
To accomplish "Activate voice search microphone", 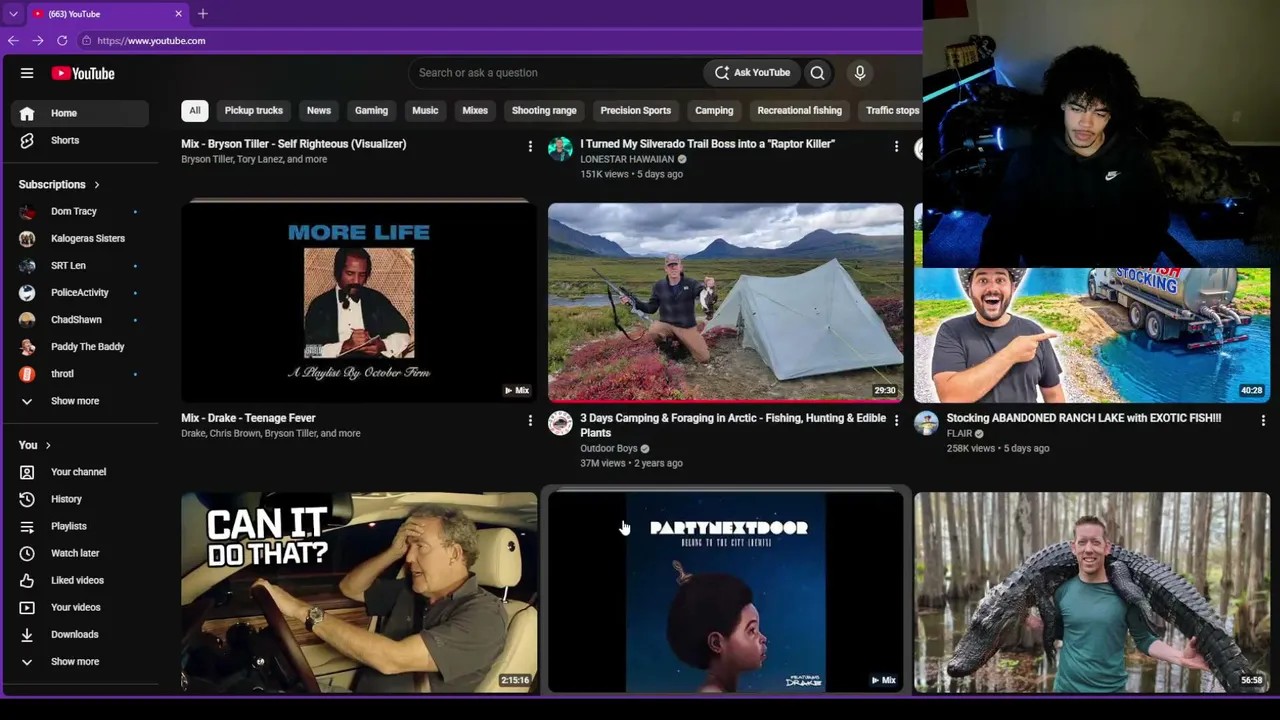I will (x=859, y=72).
